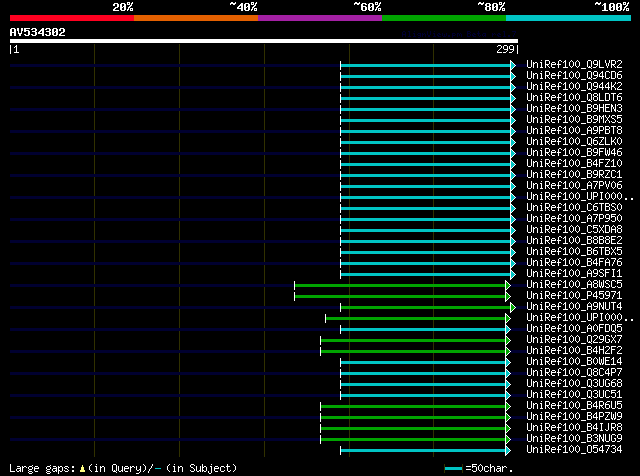The width and height of the screenshot is (640, 476).
Task: Click the cyan alignment bar for Q9LVR2
Action: [425, 65]
